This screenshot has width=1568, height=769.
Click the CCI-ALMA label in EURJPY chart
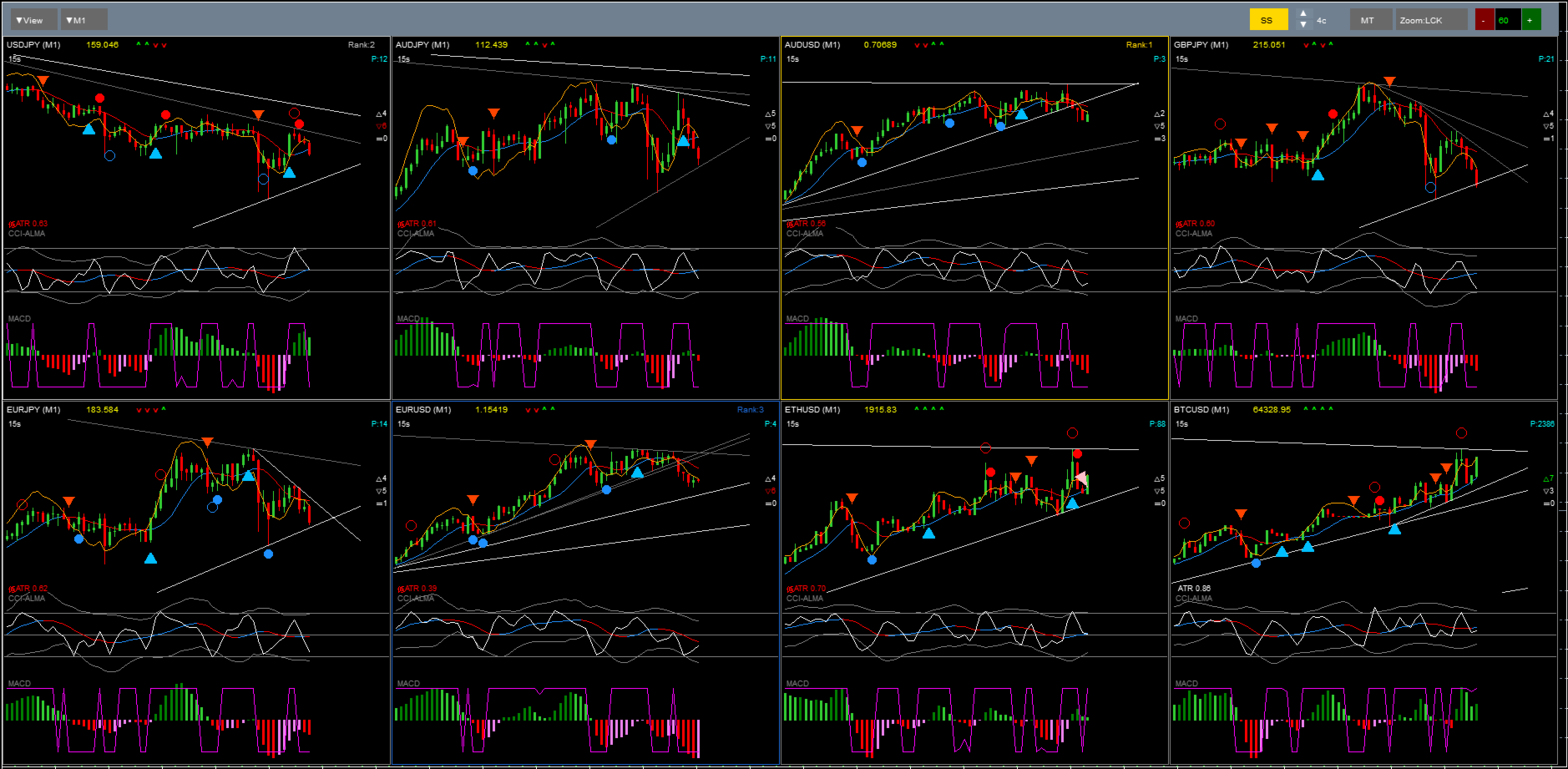pyautogui.click(x=27, y=599)
